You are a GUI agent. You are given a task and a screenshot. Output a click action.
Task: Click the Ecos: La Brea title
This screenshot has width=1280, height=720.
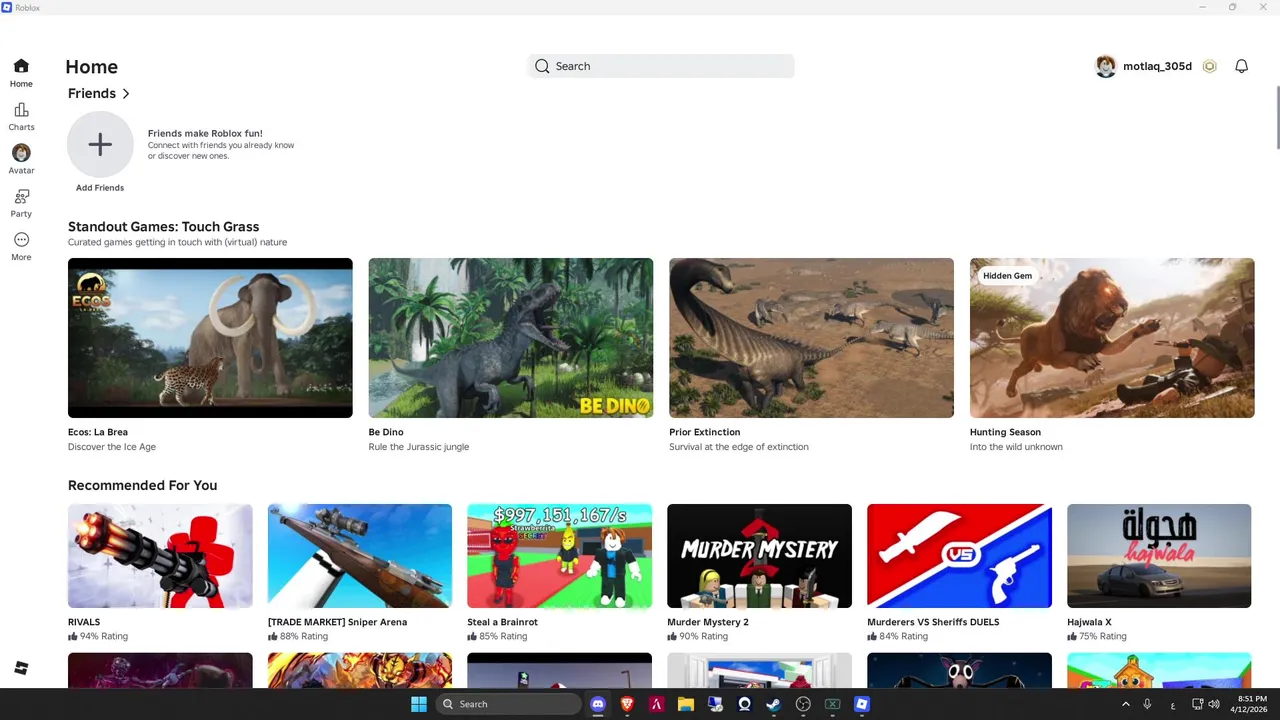coord(98,432)
